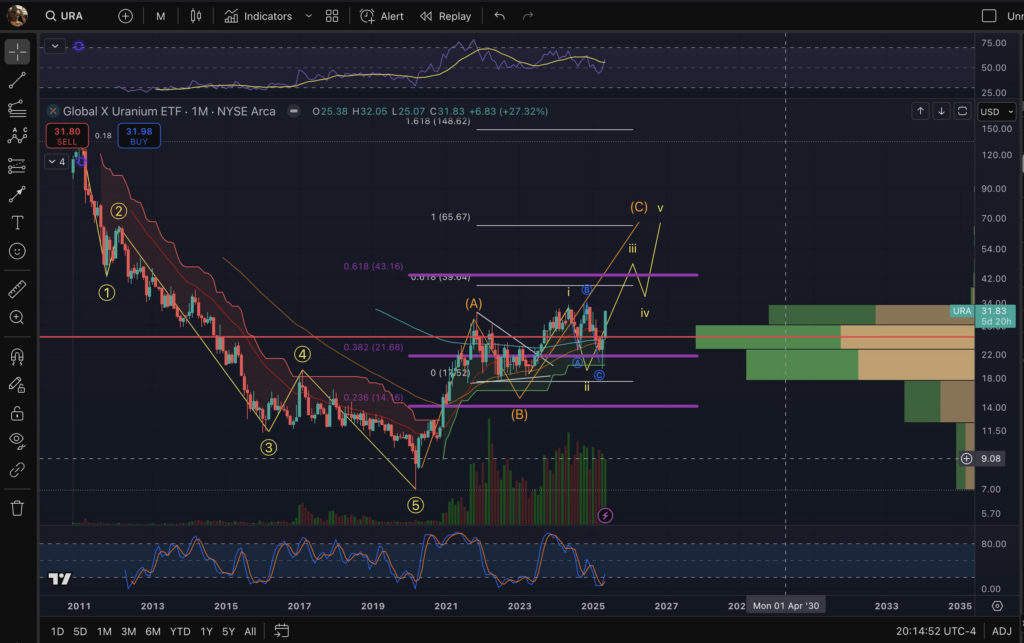The height and width of the screenshot is (643, 1024).
Task: Set range to 3M
Action: click(x=128, y=631)
